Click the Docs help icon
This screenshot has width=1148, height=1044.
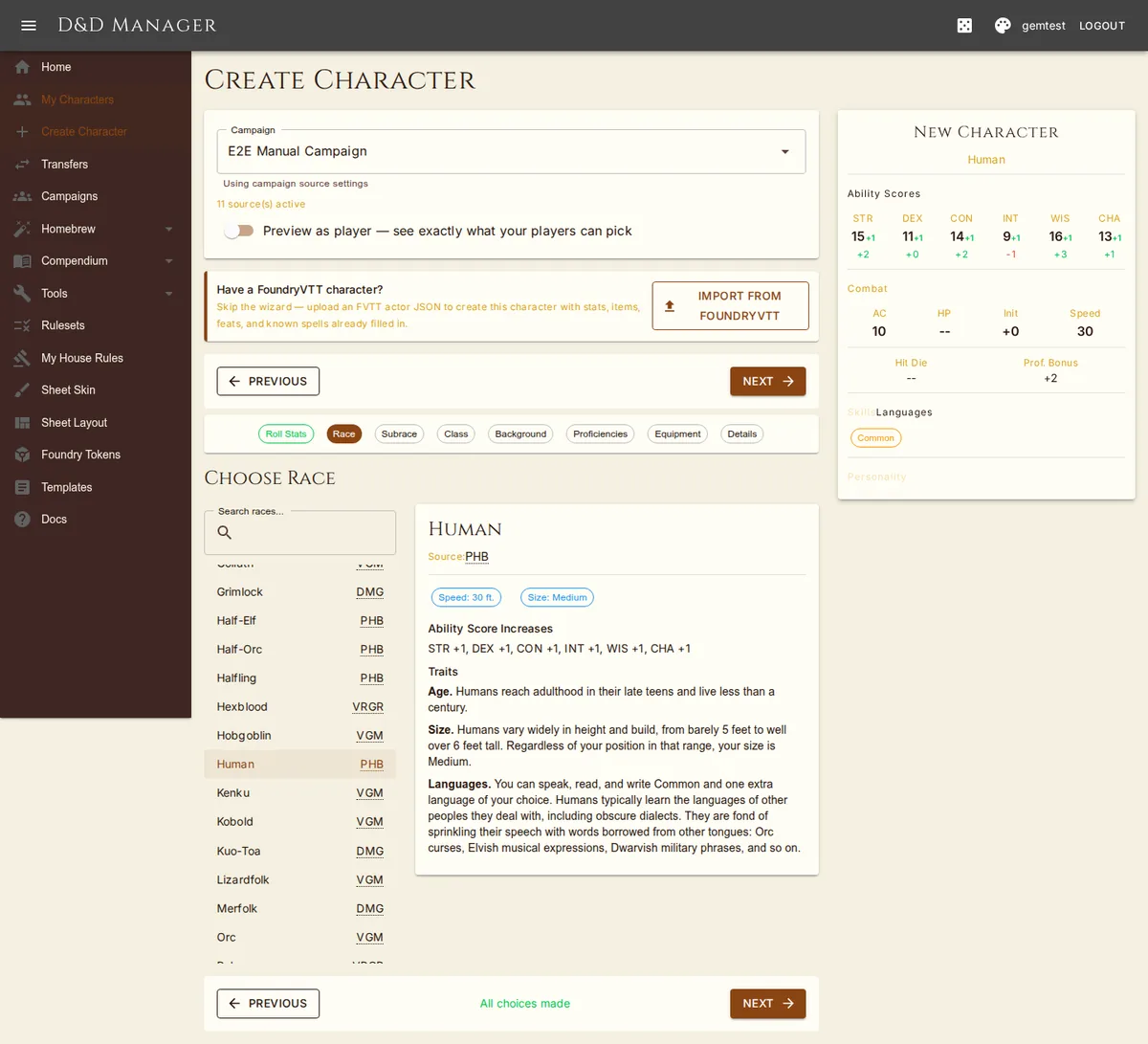coord(22,520)
